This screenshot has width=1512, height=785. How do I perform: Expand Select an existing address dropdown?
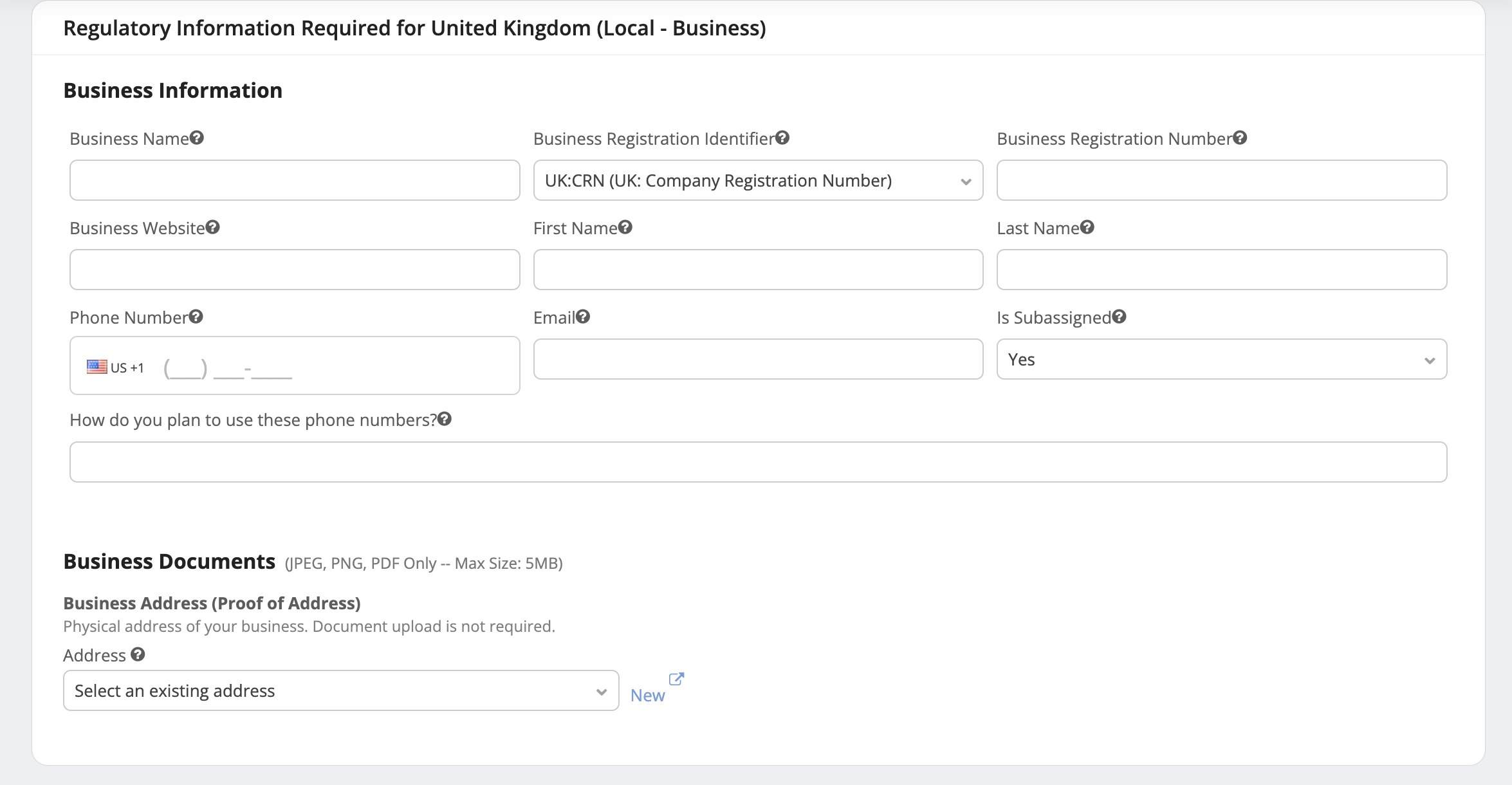click(x=341, y=691)
